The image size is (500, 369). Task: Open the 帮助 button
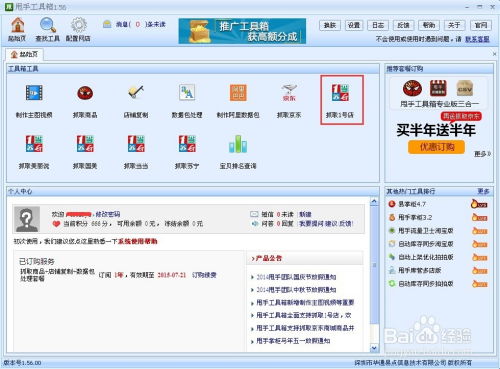429,25
